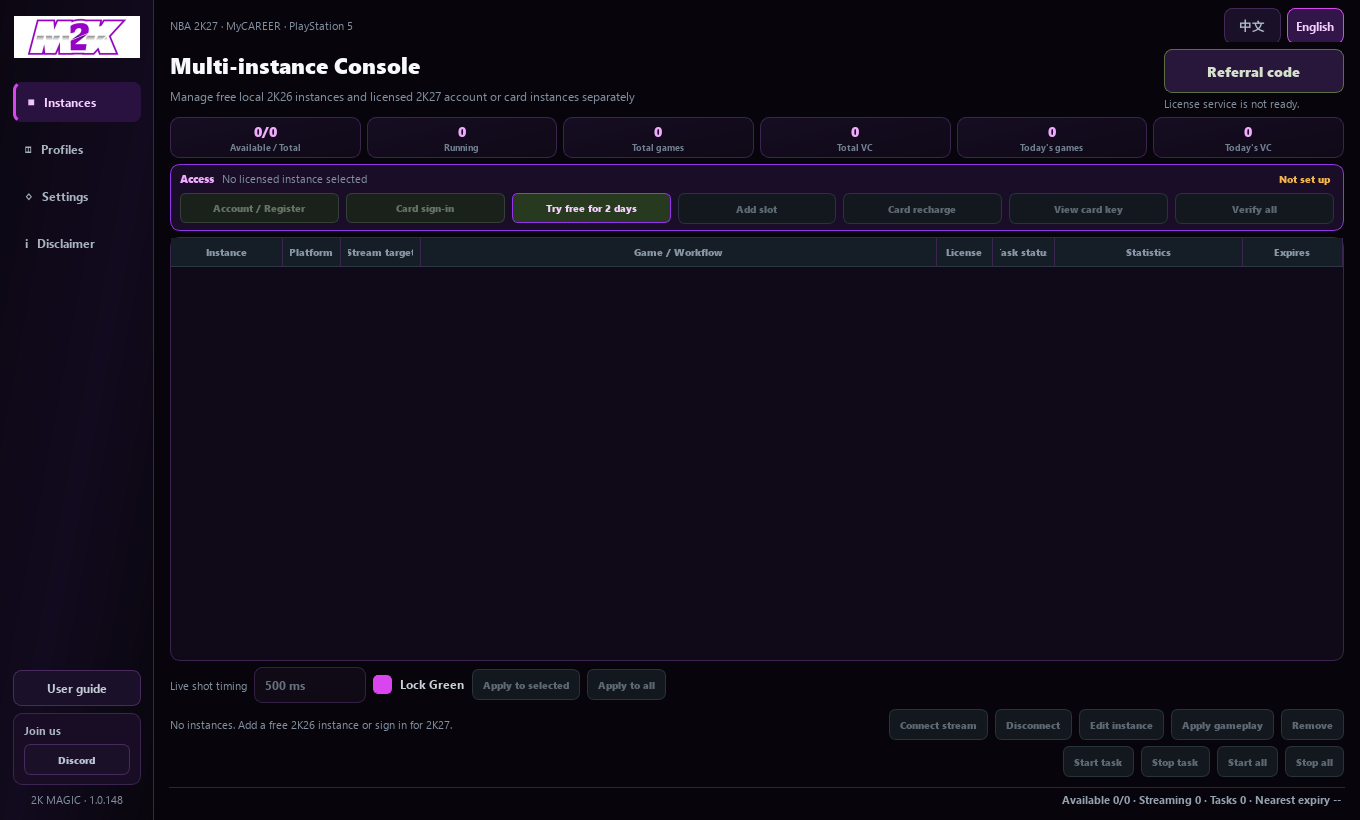Click the License column header
The image size is (1360, 820).
[x=964, y=252]
